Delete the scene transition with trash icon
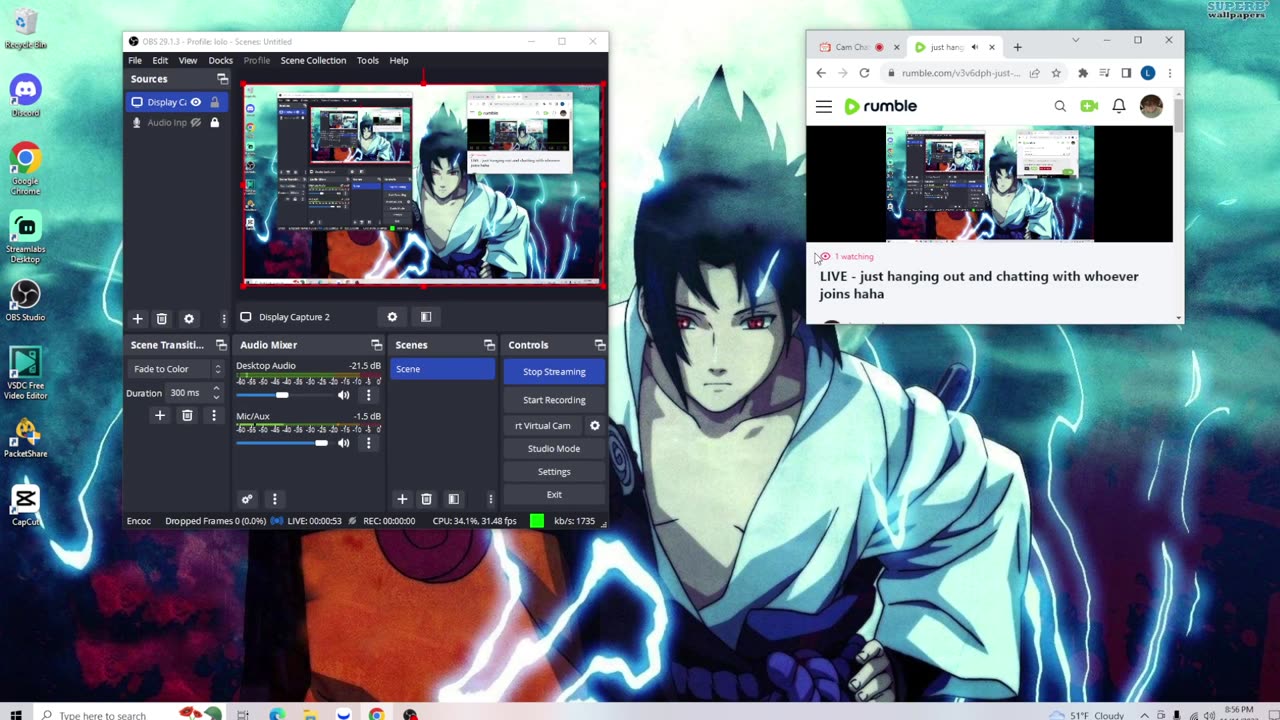1280x720 pixels. (x=187, y=415)
